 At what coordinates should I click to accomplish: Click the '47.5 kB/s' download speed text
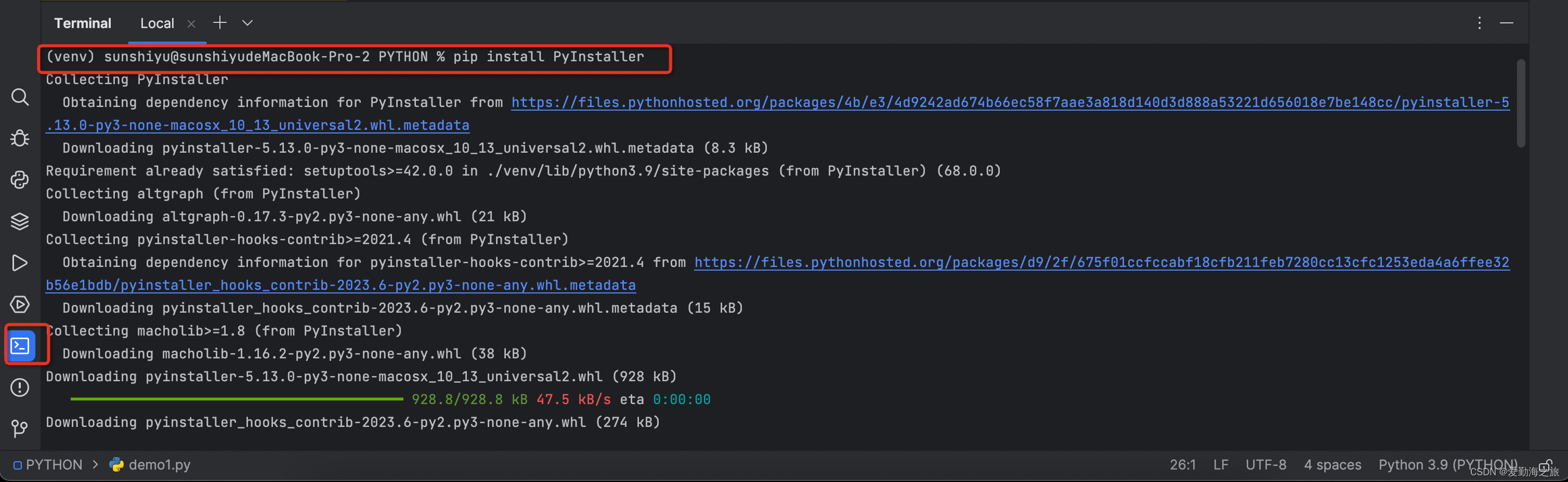pyautogui.click(x=573, y=399)
